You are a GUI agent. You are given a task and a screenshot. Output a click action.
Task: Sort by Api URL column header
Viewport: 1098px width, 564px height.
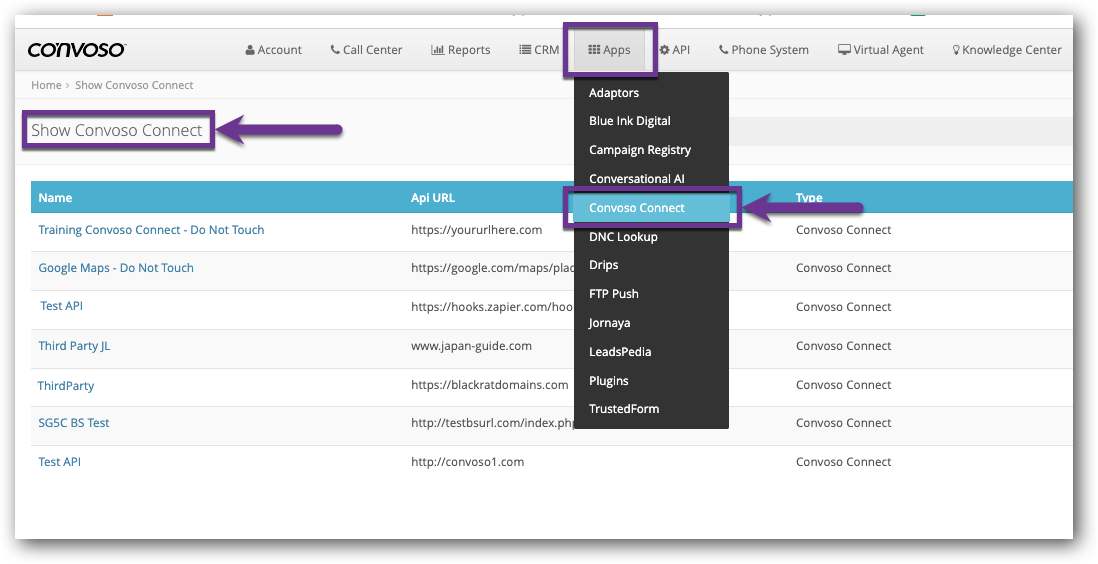coord(433,198)
